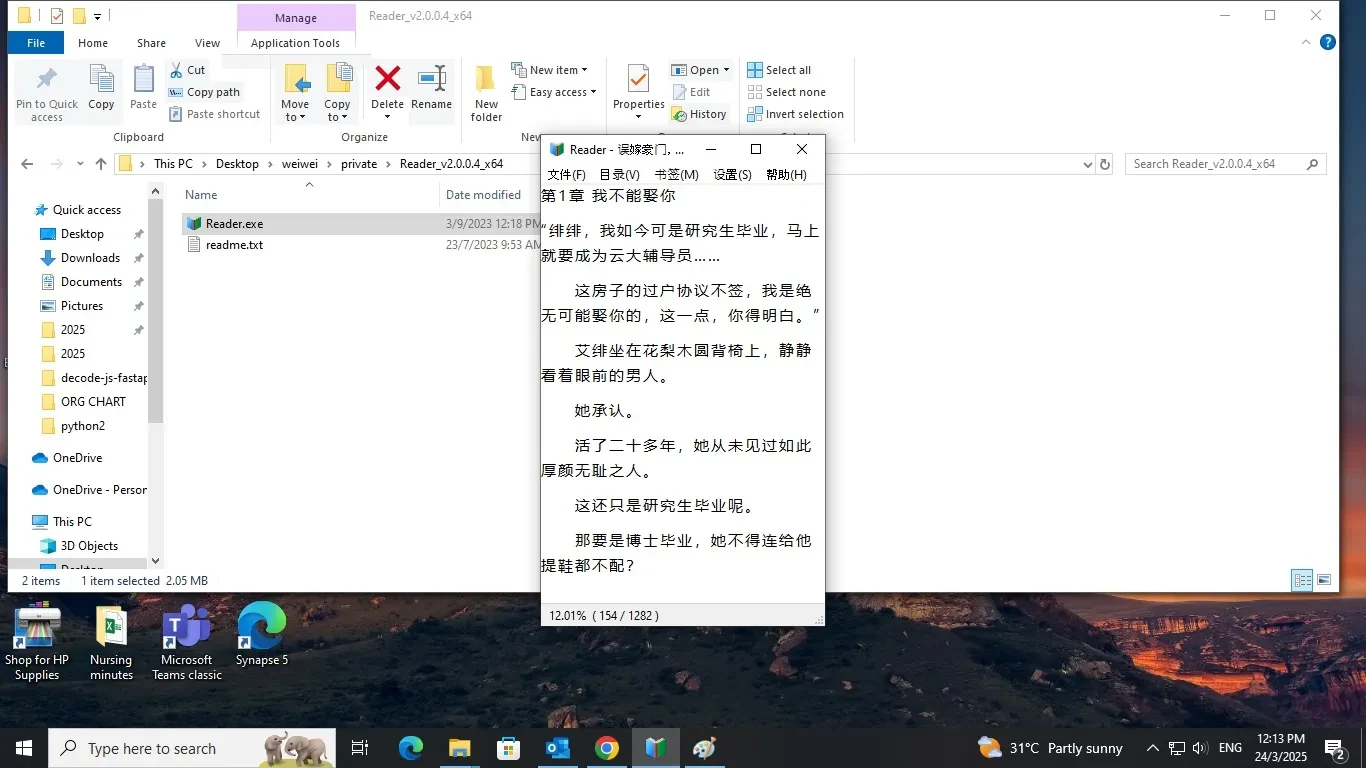The image size is (1366, 768).
Task: Open Pictures in the navigation pane
Action: [x=82, y=306]
